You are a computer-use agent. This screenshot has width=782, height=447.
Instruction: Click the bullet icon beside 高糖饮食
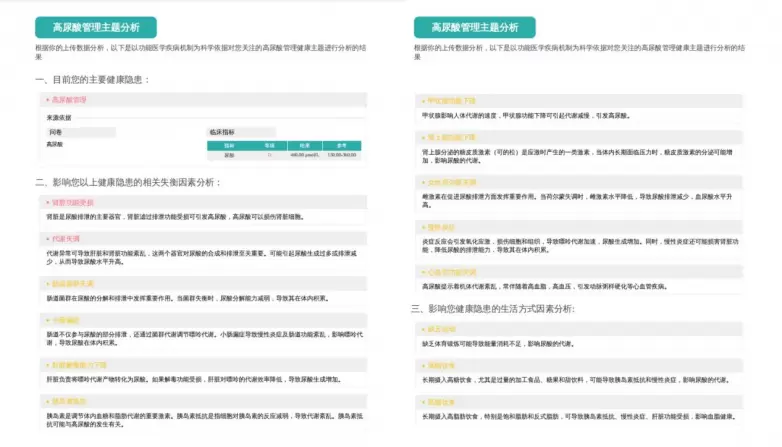(421, 365)
